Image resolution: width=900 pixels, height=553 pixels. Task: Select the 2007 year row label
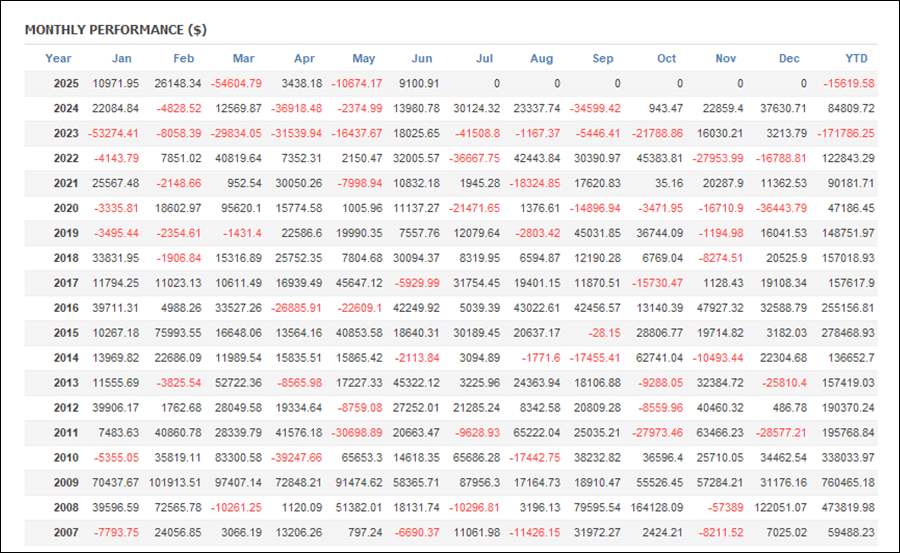[x=66, y=532]
